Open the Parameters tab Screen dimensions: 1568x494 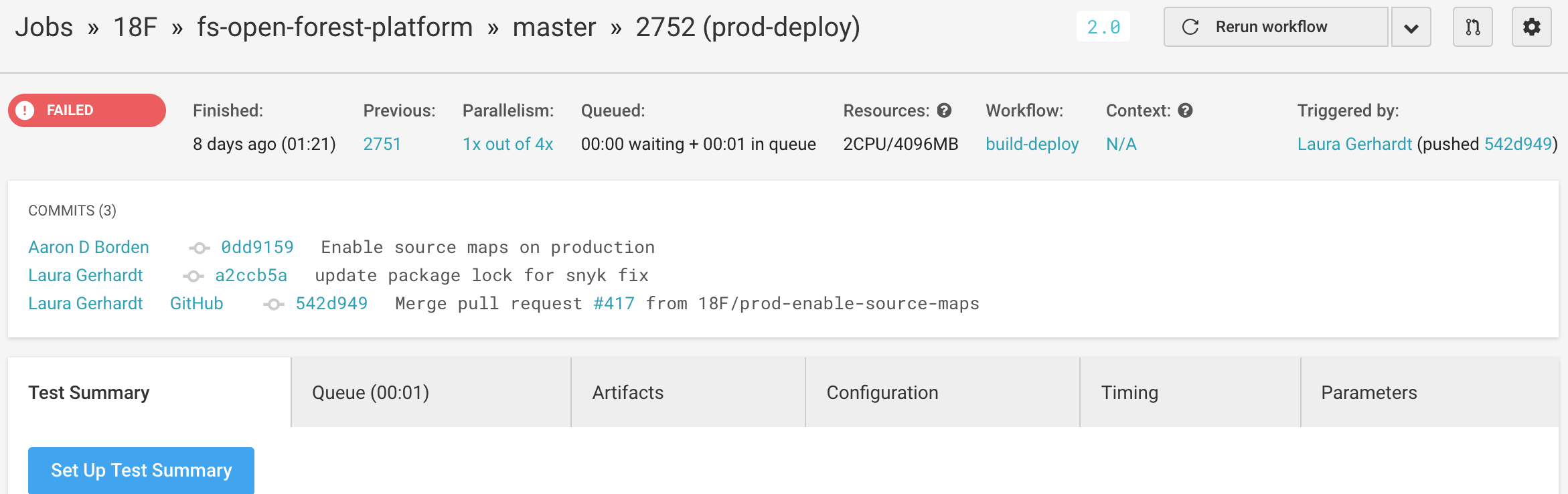1430,392
